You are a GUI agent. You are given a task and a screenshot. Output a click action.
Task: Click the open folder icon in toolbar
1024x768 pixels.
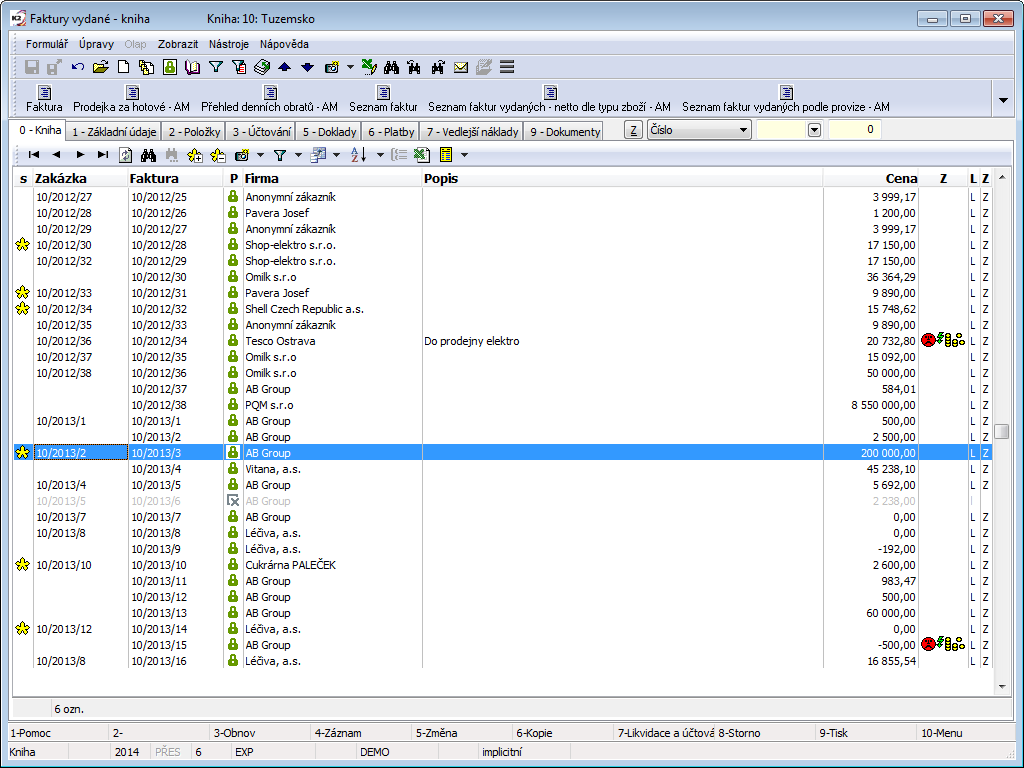100,67
